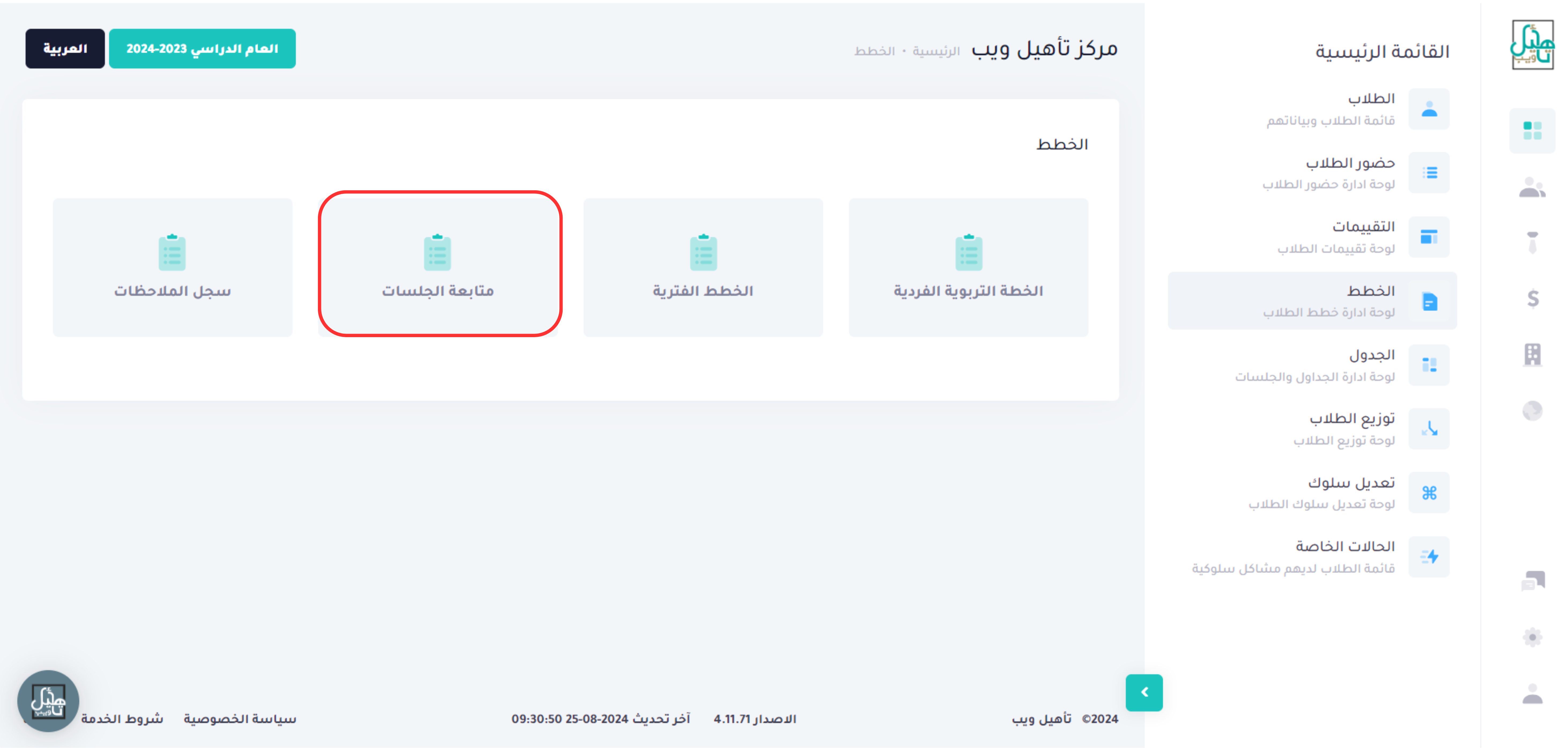Viewport: 1568px width, 748px height.
Task: Click the الحالات الخاصة lightning icon
Action: (1429, 556)
